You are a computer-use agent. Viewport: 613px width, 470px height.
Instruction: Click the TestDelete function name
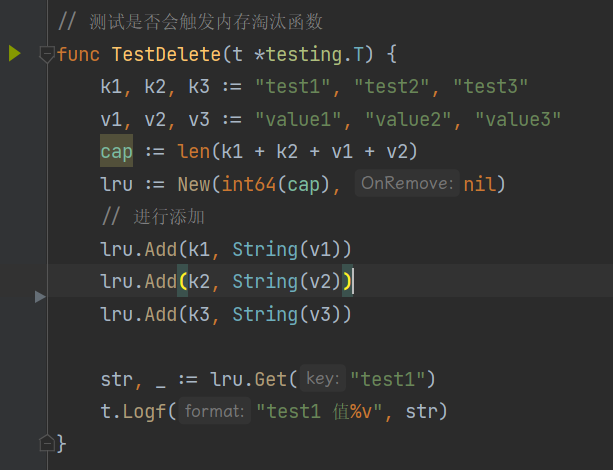pos(159,53)
